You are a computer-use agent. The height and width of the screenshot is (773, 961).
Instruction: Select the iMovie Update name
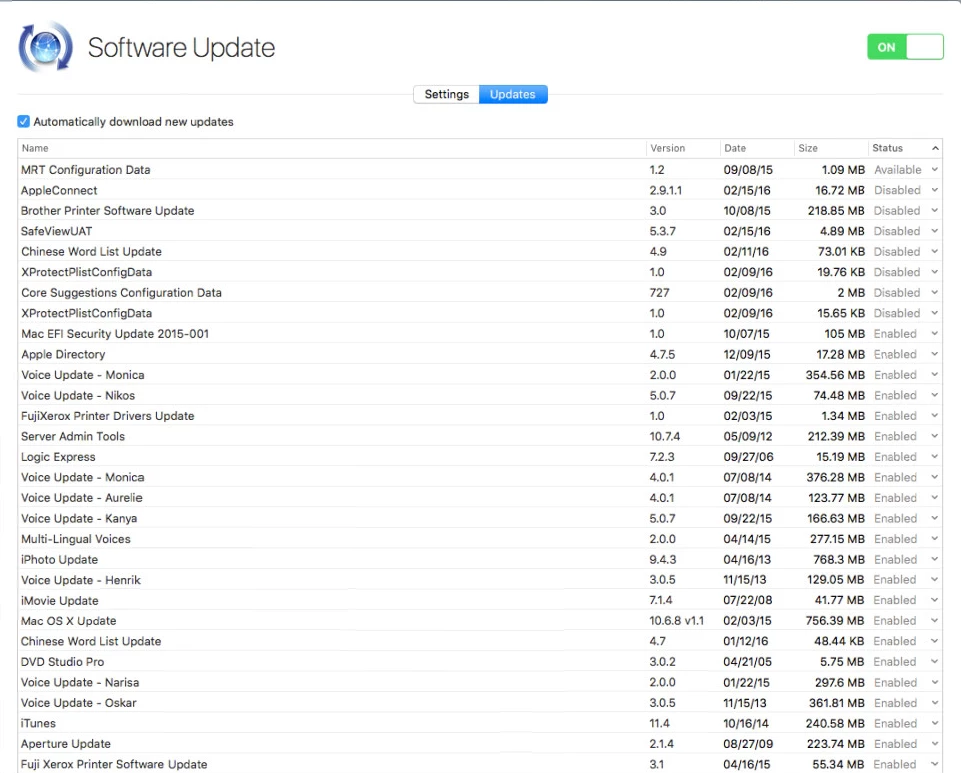pyautogui.click(x=59, y=600)
